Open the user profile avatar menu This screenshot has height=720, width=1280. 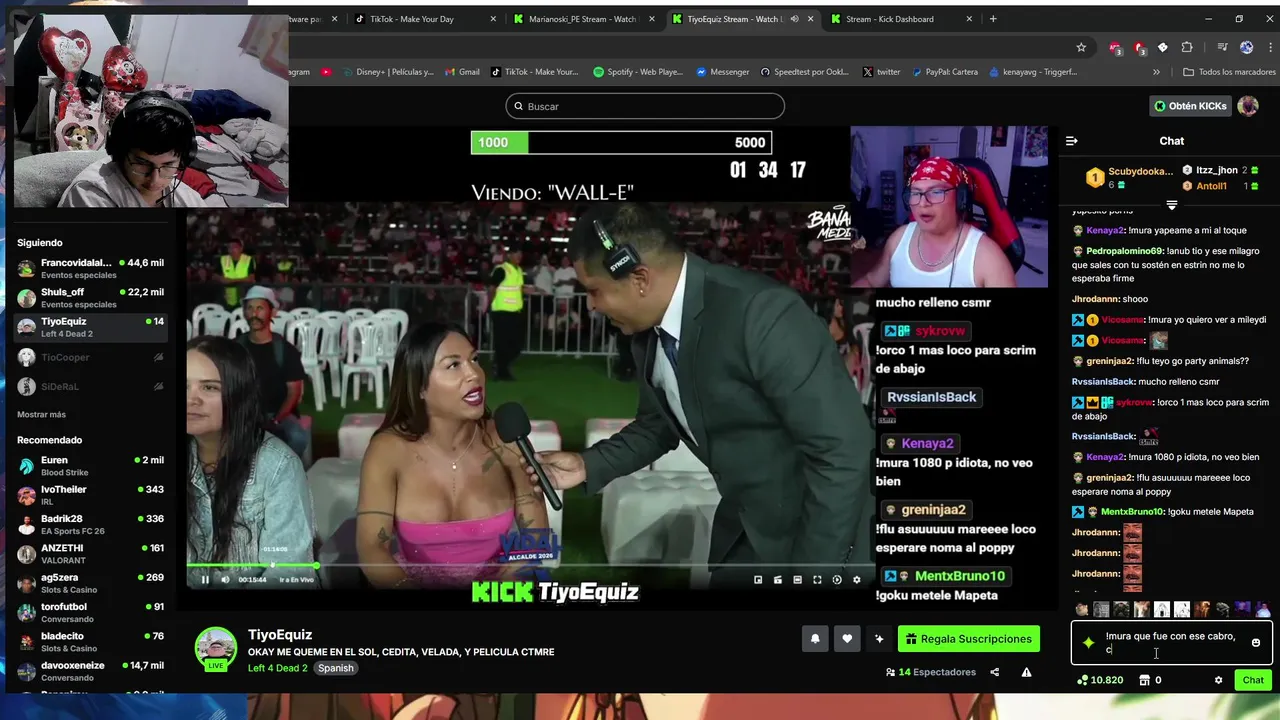click(x=1248, y=106)
